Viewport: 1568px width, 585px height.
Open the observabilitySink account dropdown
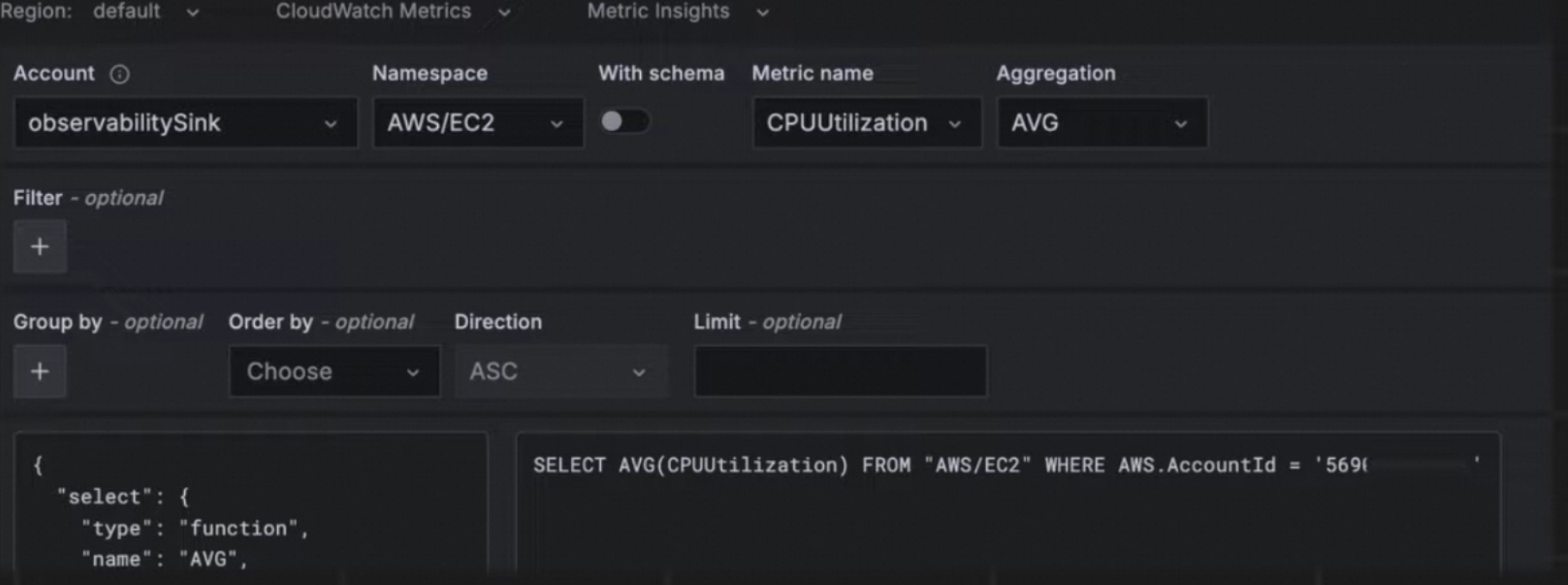click(x=185, y=123)
